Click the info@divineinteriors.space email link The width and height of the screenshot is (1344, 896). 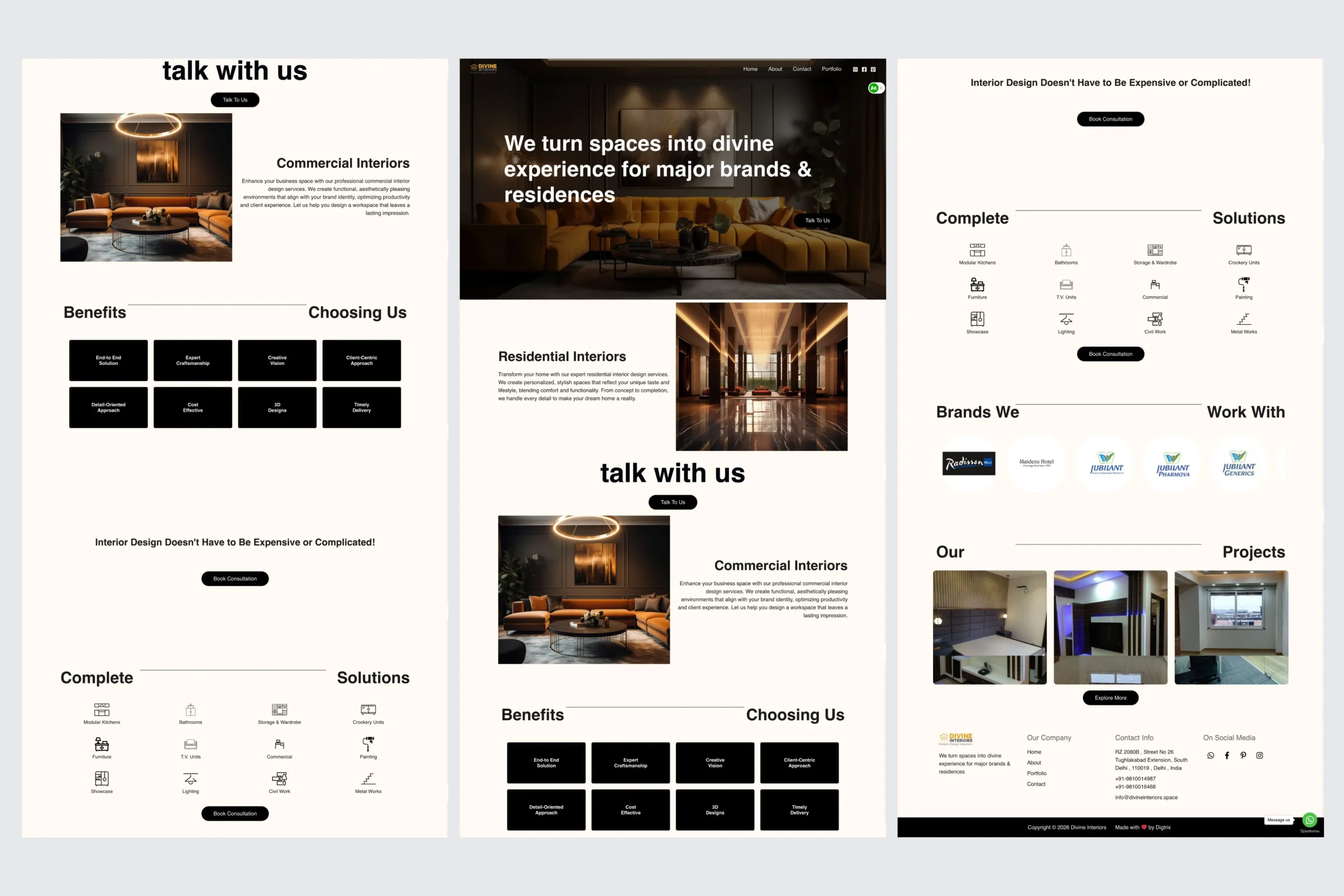[1146, 797]
